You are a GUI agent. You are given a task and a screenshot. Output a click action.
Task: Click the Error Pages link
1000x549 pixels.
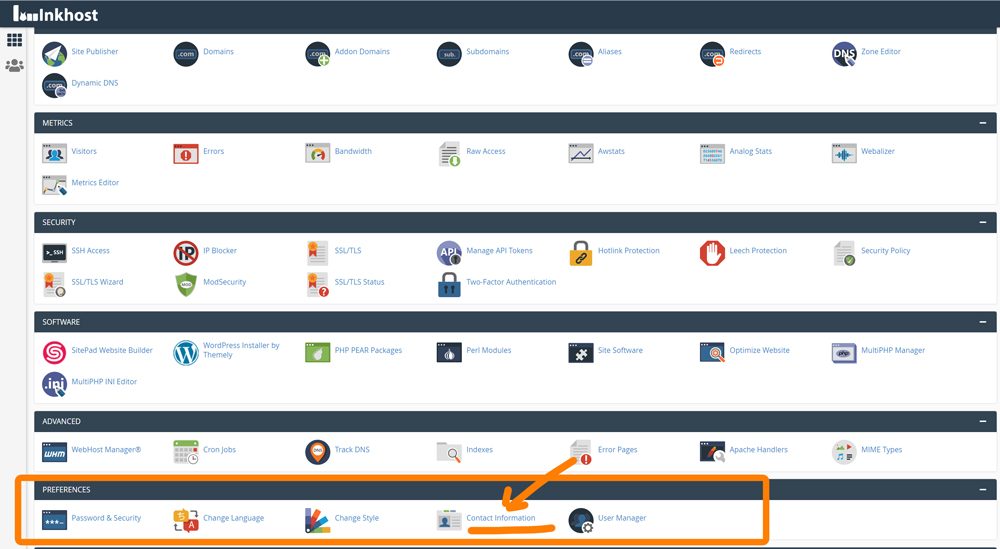coord(617,450)
